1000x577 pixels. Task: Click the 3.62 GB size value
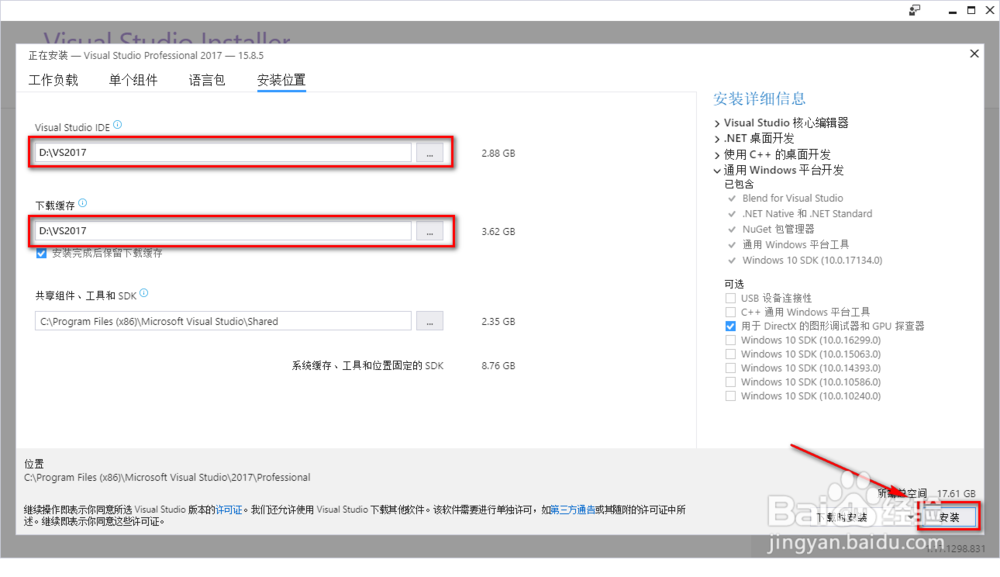[x=498, y=232]
